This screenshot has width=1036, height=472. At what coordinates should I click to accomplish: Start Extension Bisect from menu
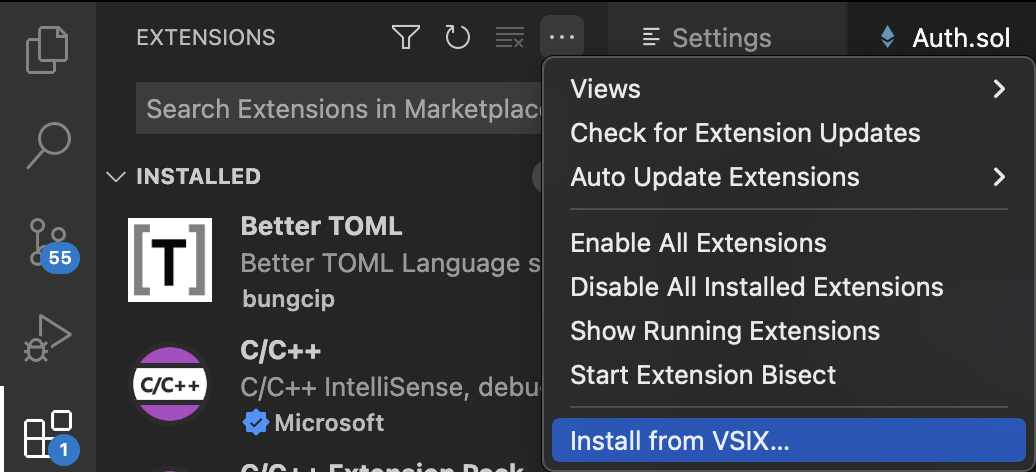(789, 375)
